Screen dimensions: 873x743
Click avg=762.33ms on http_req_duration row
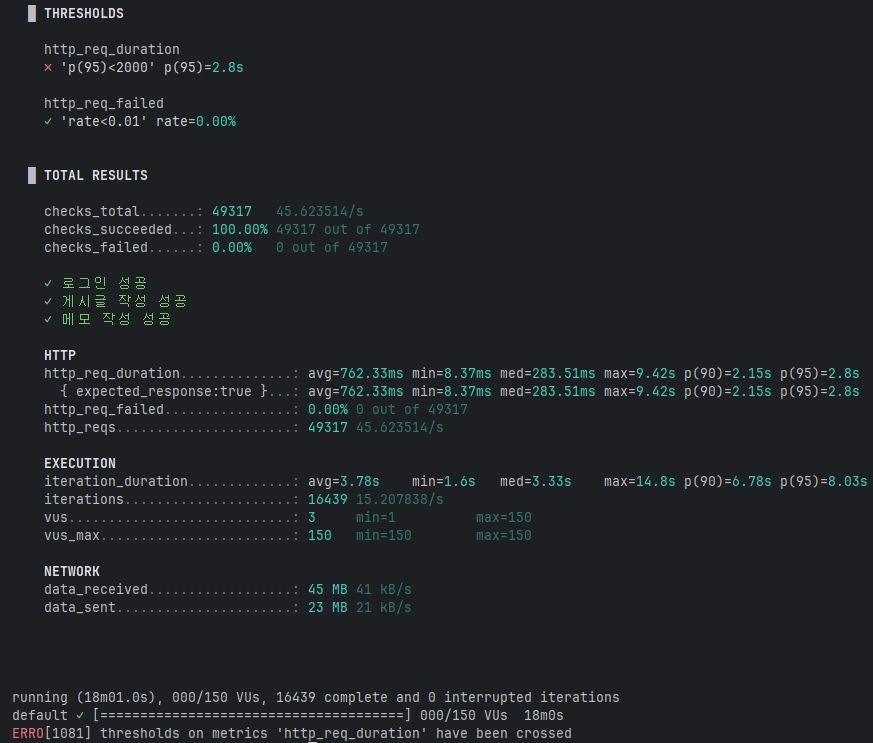pos(356,373)
